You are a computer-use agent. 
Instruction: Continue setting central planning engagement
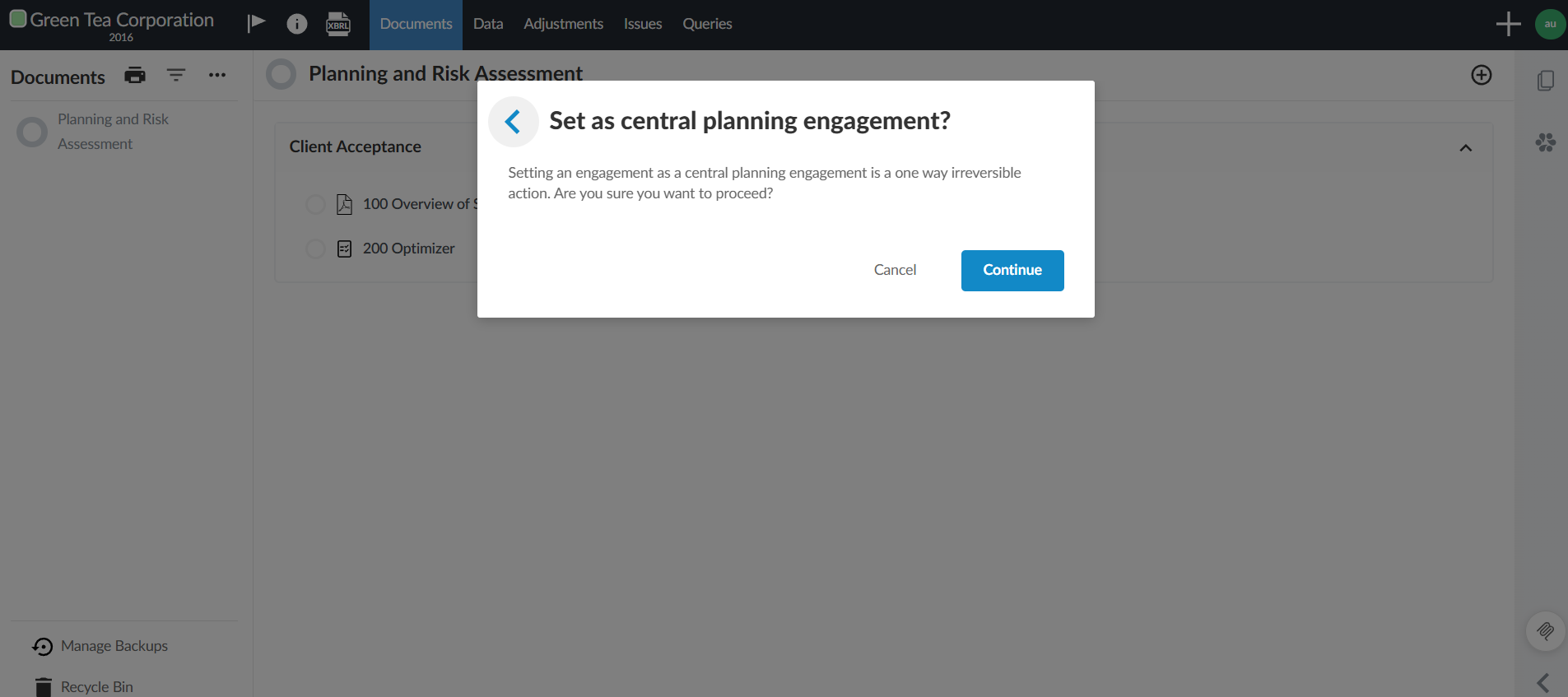click(x=1012, y=270)
